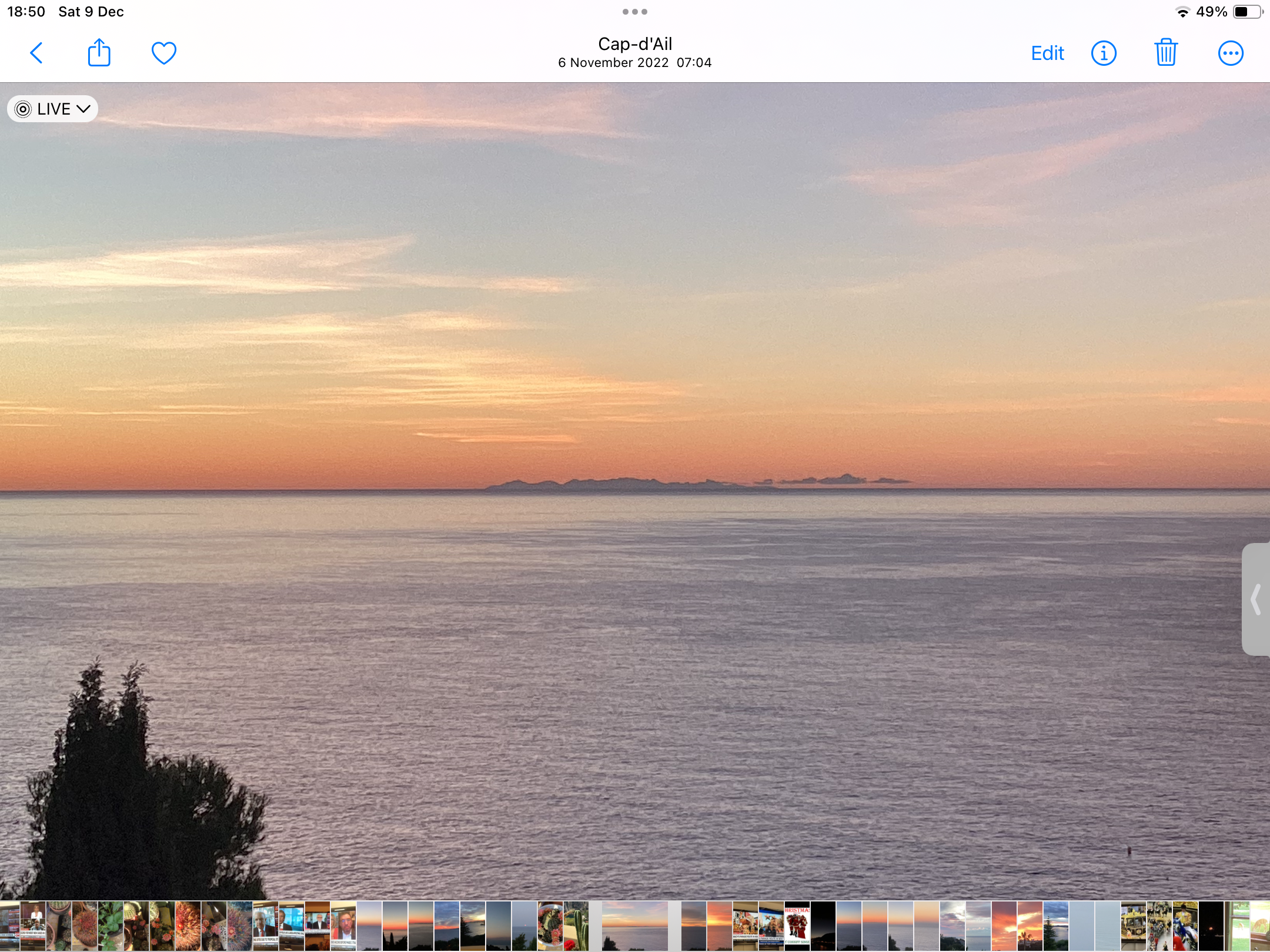Expand the LIVE photo options dropdown

coord(83,109)
